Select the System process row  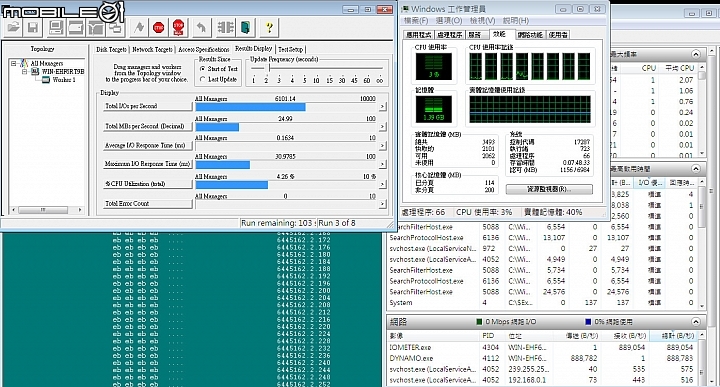tap(542, 303)
